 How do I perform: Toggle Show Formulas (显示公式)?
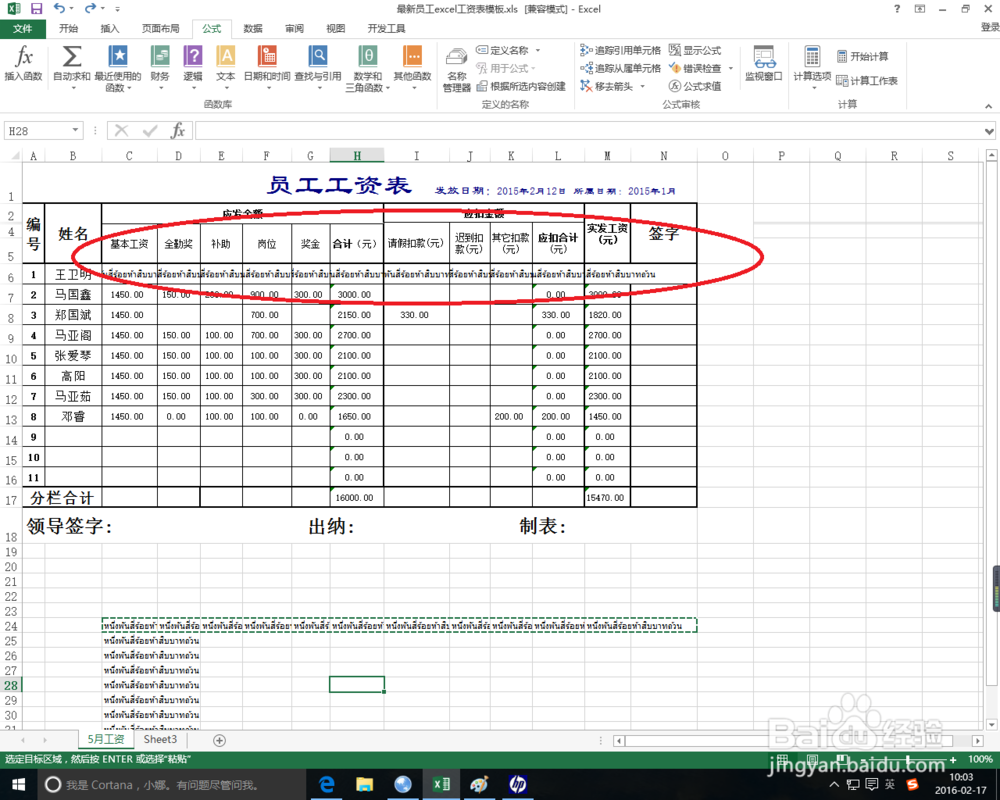click(x=695, y=50)
